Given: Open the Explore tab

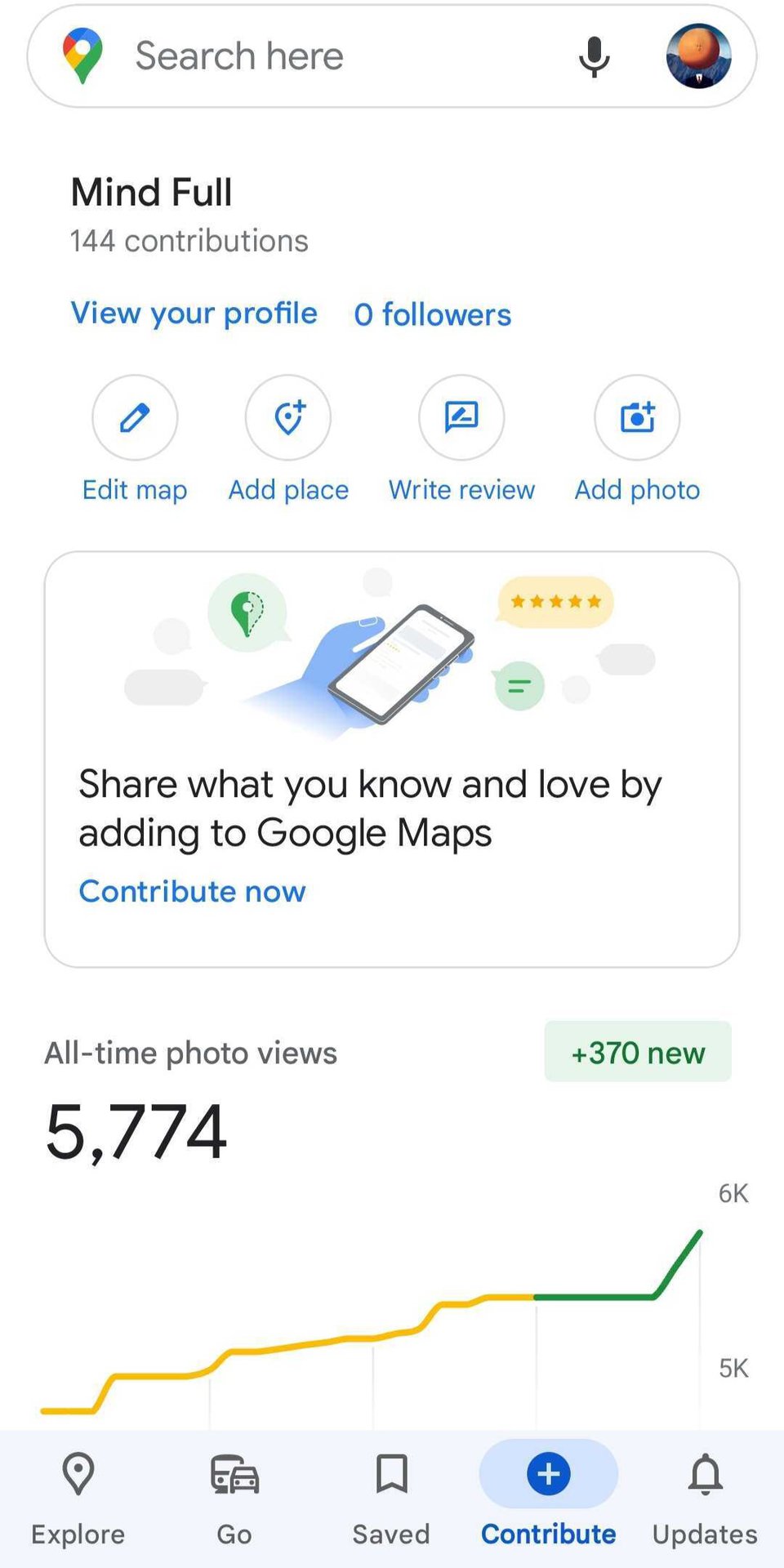Looking at the screenshot, I should coord(78,1498).
